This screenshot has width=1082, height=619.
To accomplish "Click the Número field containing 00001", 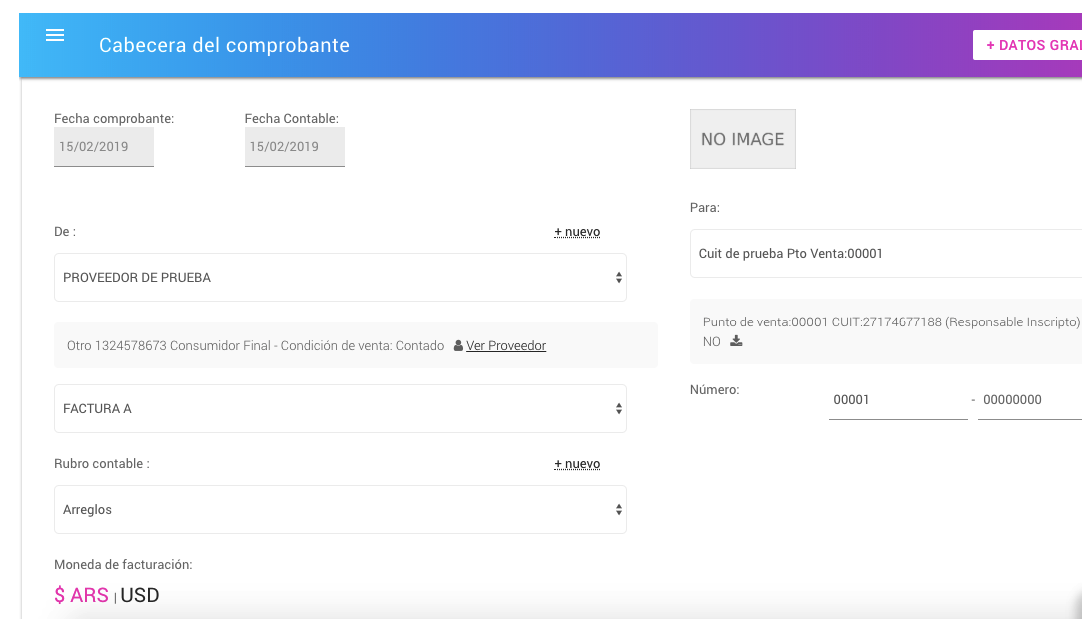I will [897, 400].
